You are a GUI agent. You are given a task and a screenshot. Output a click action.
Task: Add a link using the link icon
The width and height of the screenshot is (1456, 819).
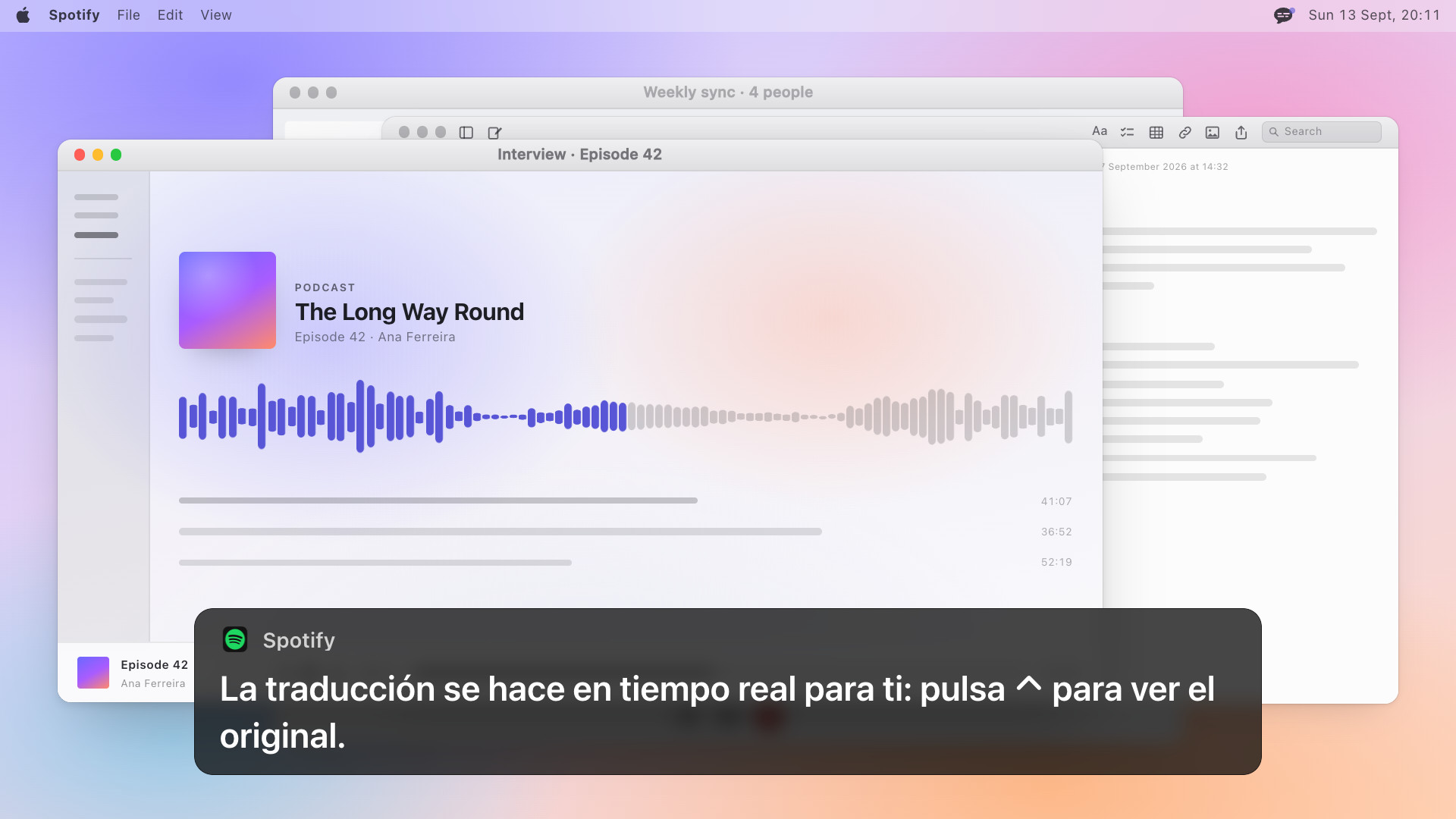pyautogui.click(x=1185, y=132)
